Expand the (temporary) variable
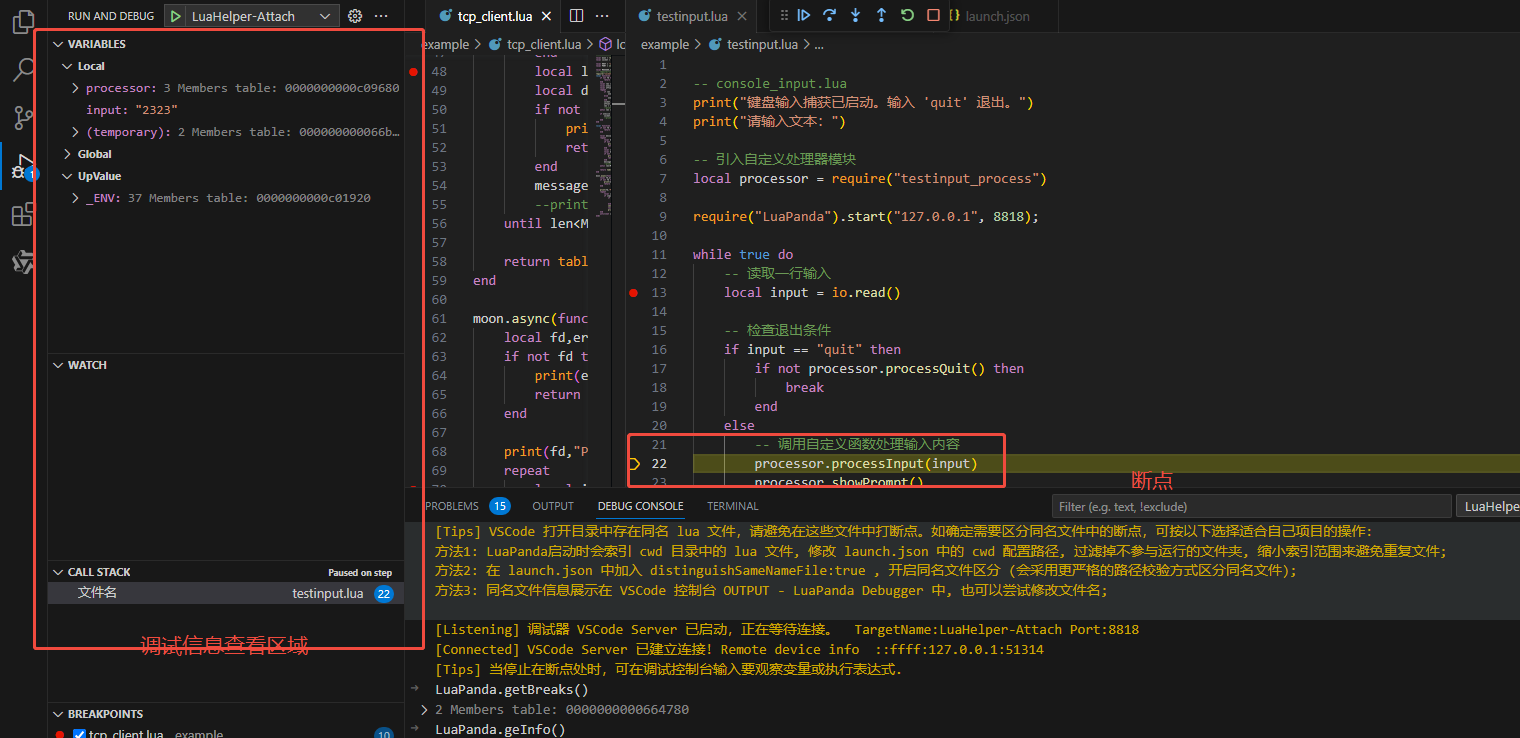Screen dimensions: 1520x738 (76, 132)
